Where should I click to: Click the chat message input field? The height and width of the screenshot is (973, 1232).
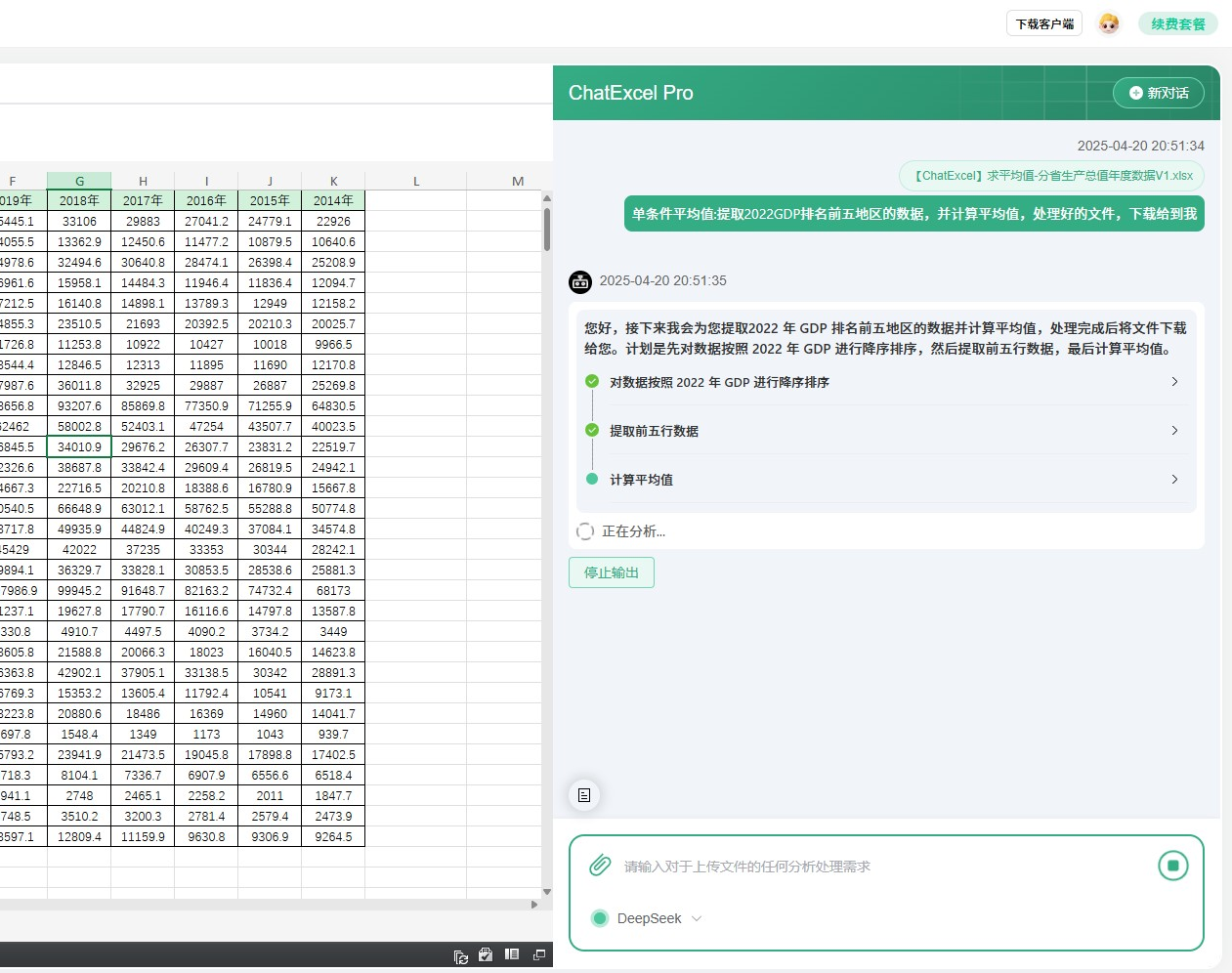click(884, 867)
